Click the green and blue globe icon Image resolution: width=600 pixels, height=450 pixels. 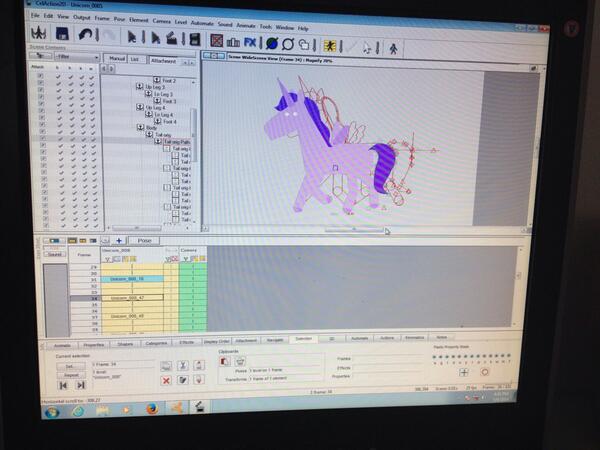272,43
